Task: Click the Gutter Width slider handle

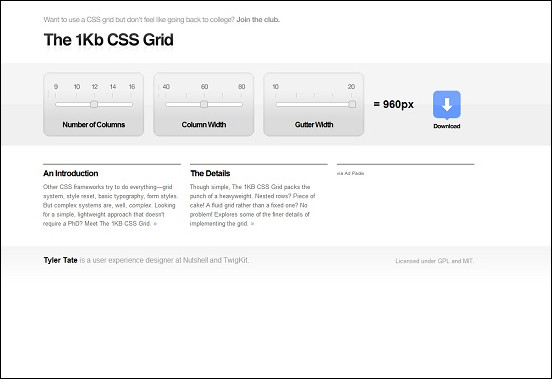Action: tap(352, 104)
